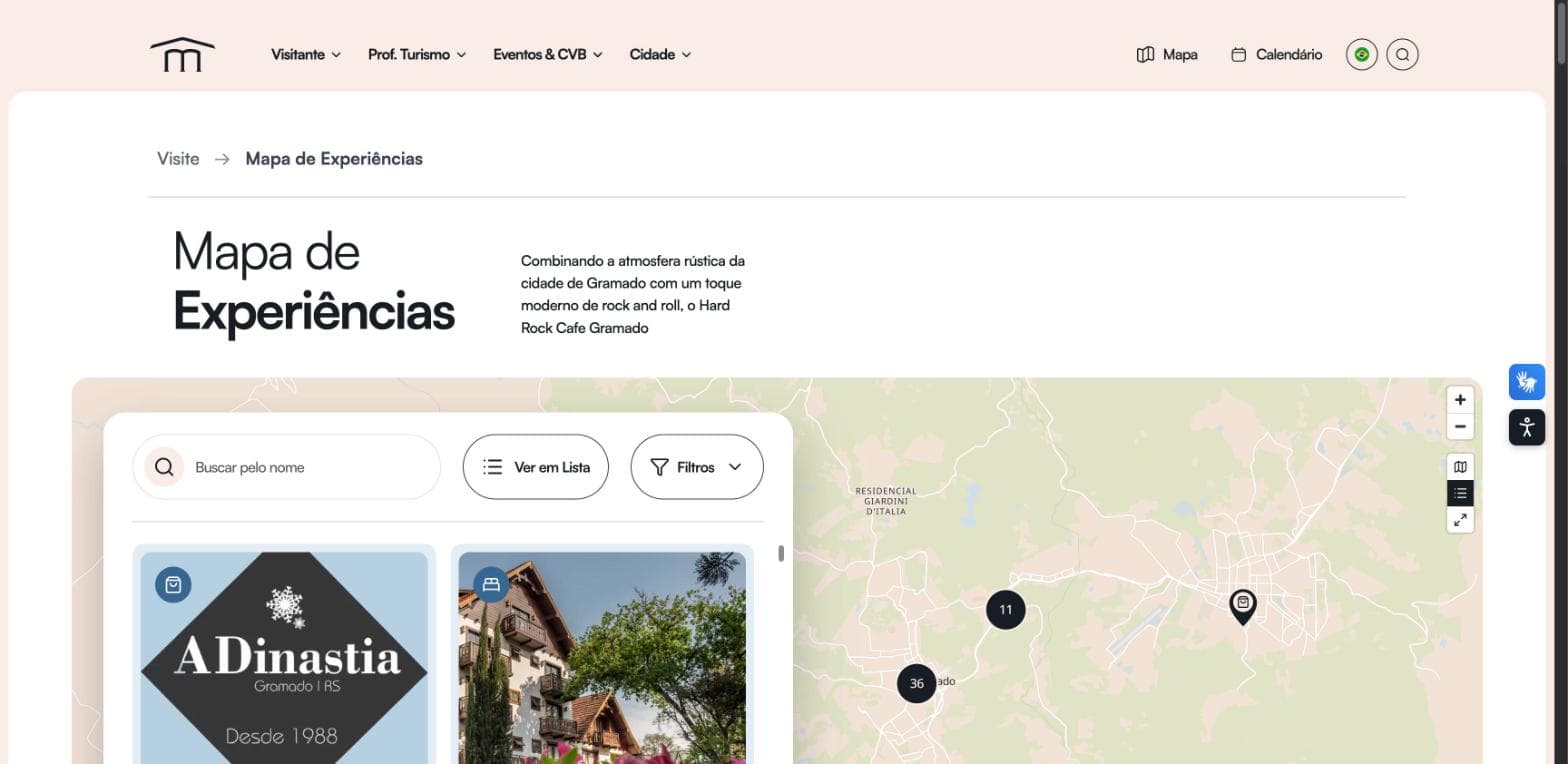Open the accessibility options widget
Viewport: 1568px width, 764px height.
pos(1526,427)
